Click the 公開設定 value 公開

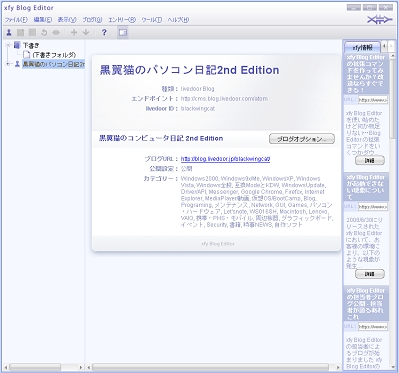click(186, 169)
